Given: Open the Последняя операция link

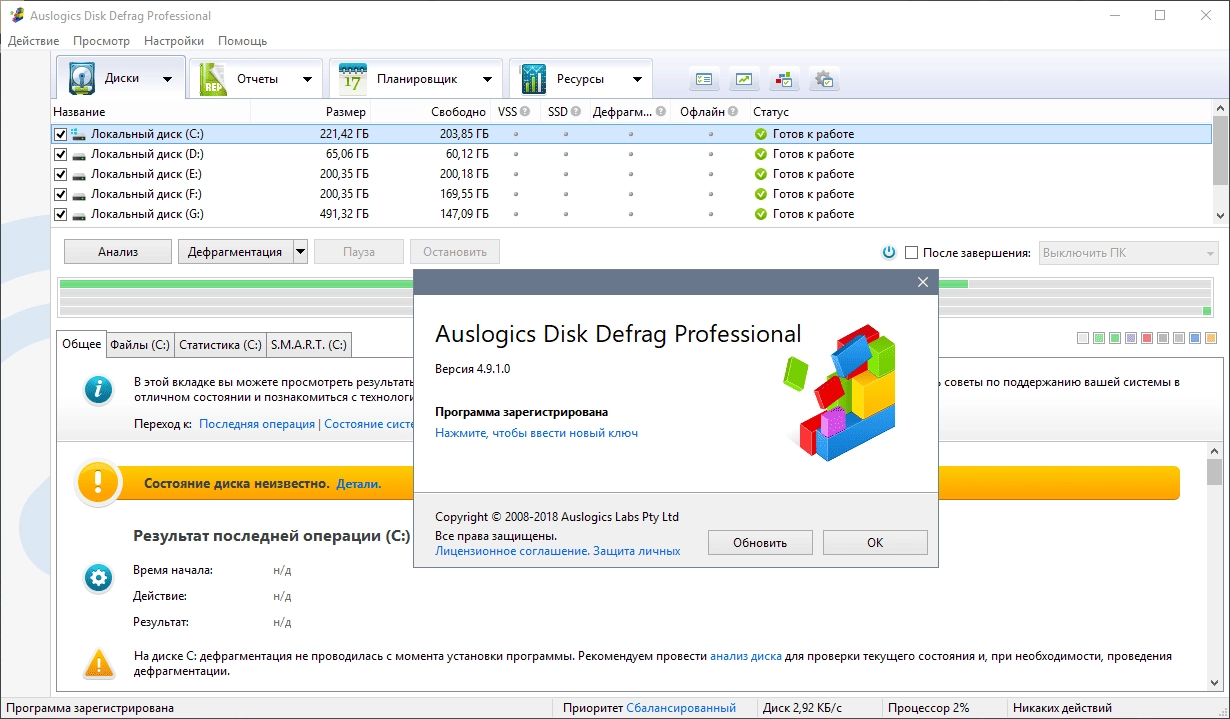Looking at the screenshot, I should coord(257,424).
